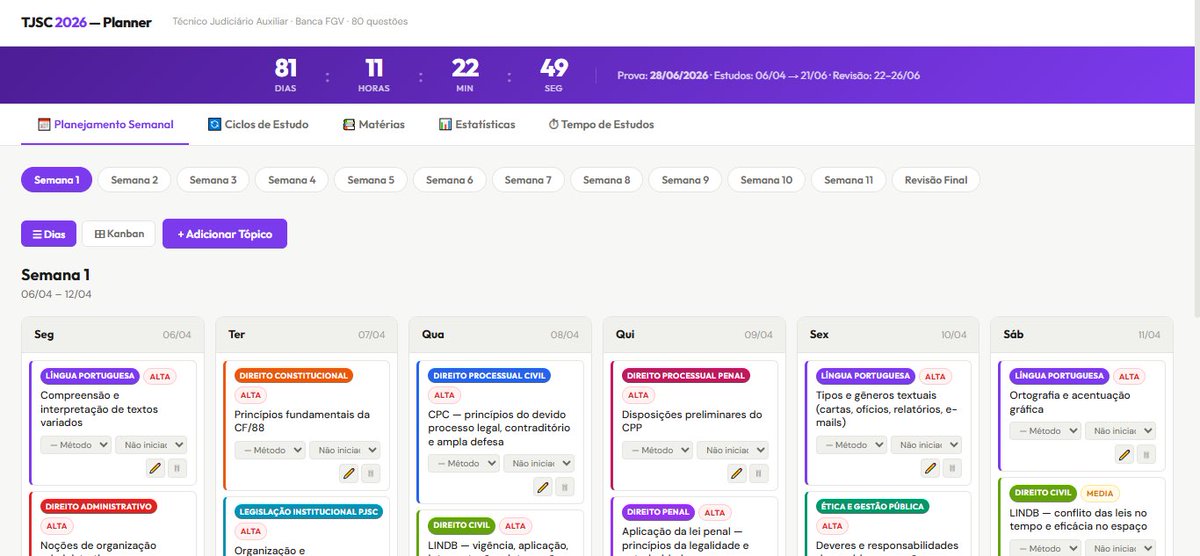Click gray icon beside pencil on 'Disposições preliminares' card

tap(759, 473)
